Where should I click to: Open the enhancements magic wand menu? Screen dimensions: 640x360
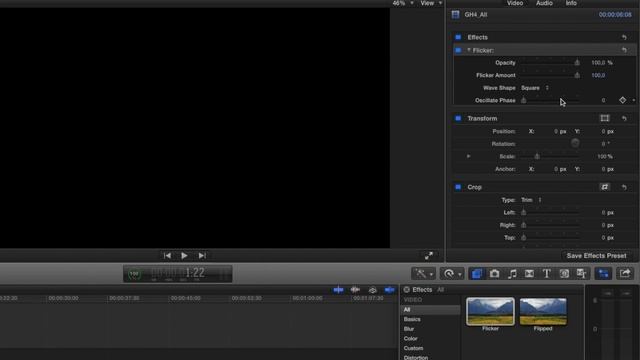423,273
